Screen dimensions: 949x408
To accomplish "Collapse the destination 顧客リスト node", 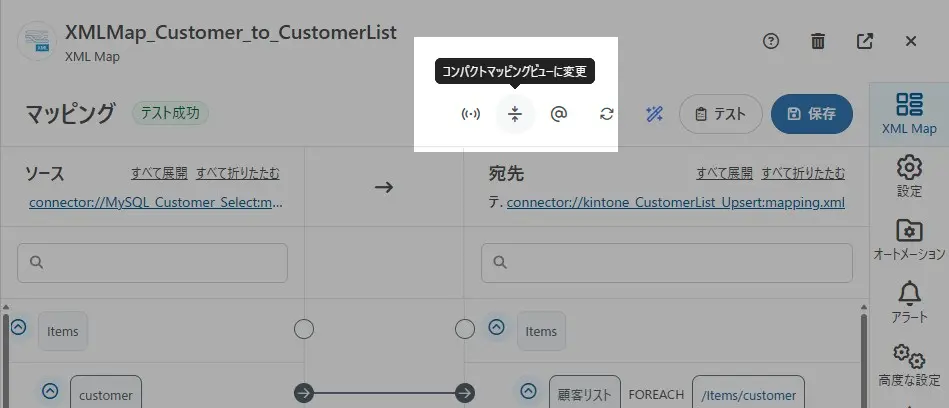I will click(x=528, y=391).
